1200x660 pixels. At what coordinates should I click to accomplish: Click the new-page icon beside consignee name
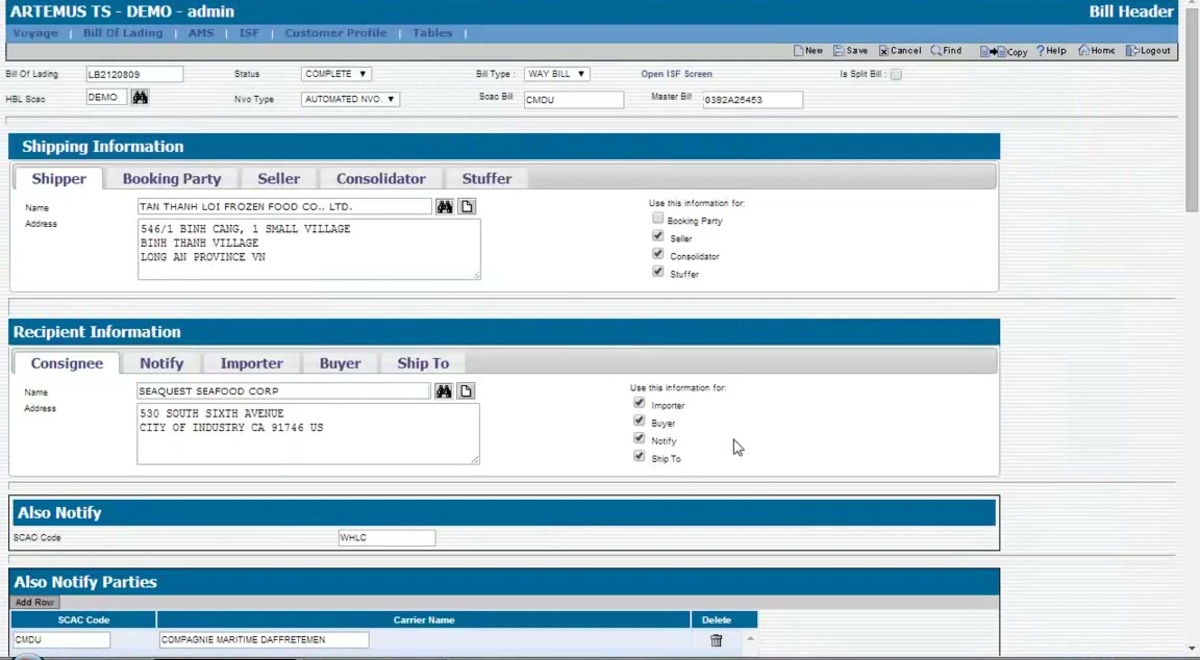tap(466, 391)
